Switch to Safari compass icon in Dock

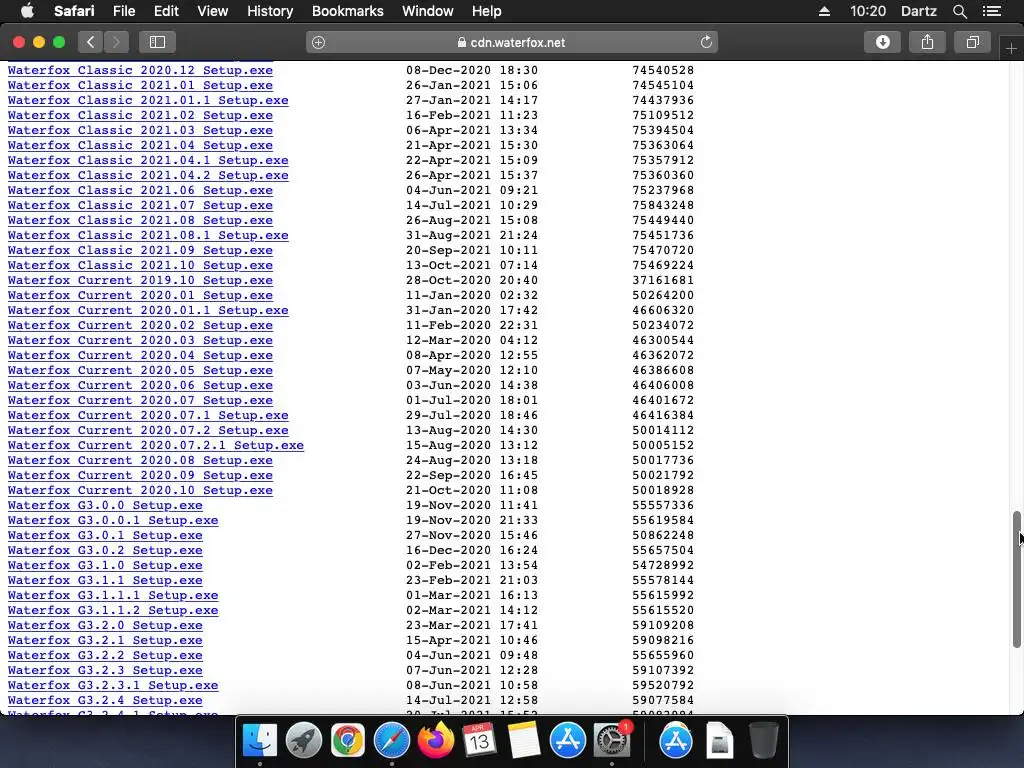tap(392, 741)
